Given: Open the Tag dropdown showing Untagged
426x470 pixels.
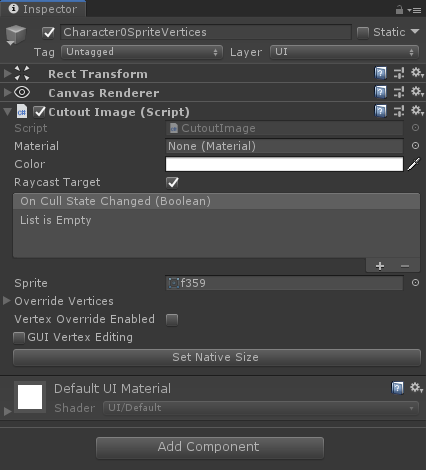Looking at the screenshot, I should (142, 52).
